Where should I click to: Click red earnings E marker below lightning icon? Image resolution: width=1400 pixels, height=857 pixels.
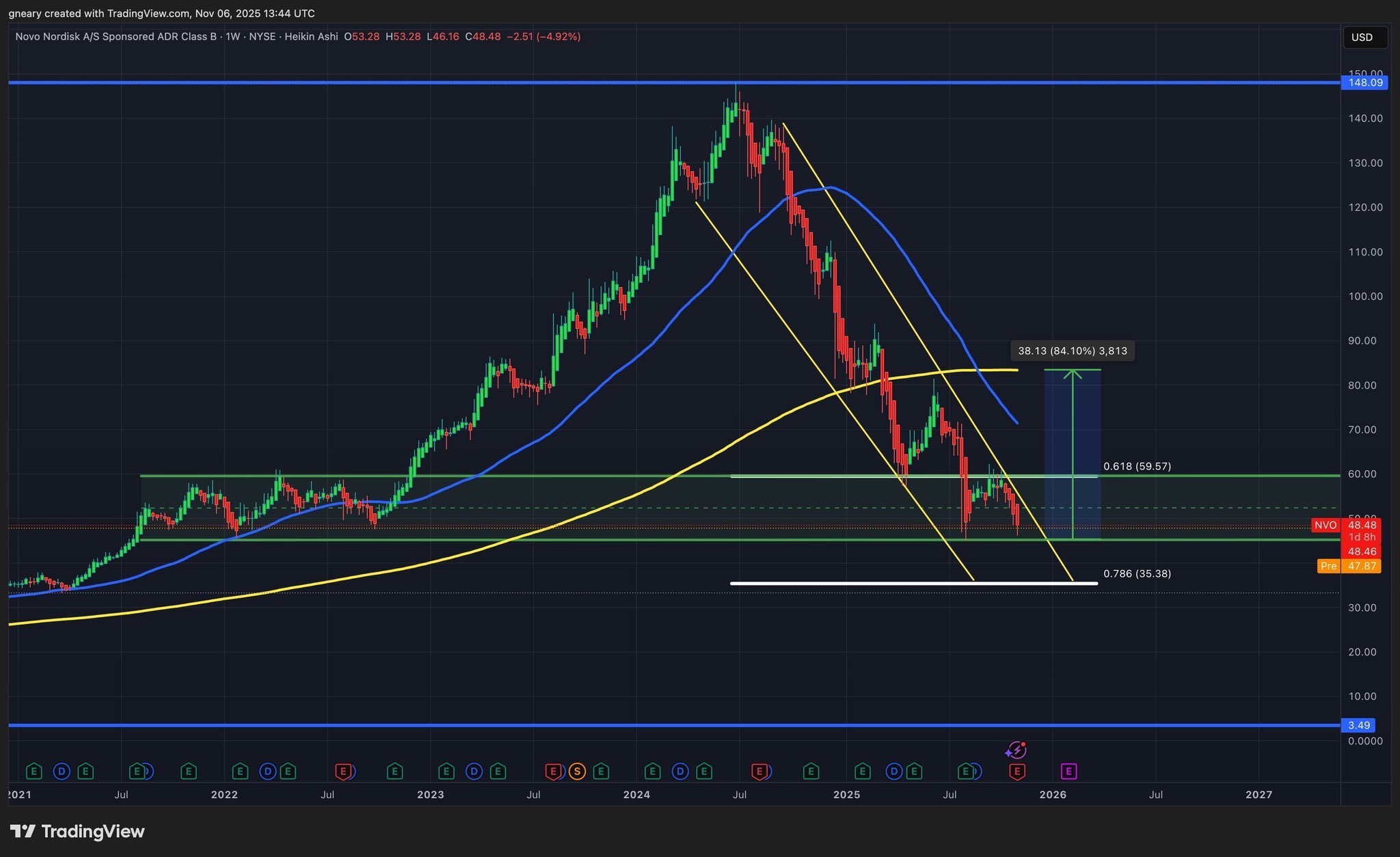click(x=1017, y=772)
